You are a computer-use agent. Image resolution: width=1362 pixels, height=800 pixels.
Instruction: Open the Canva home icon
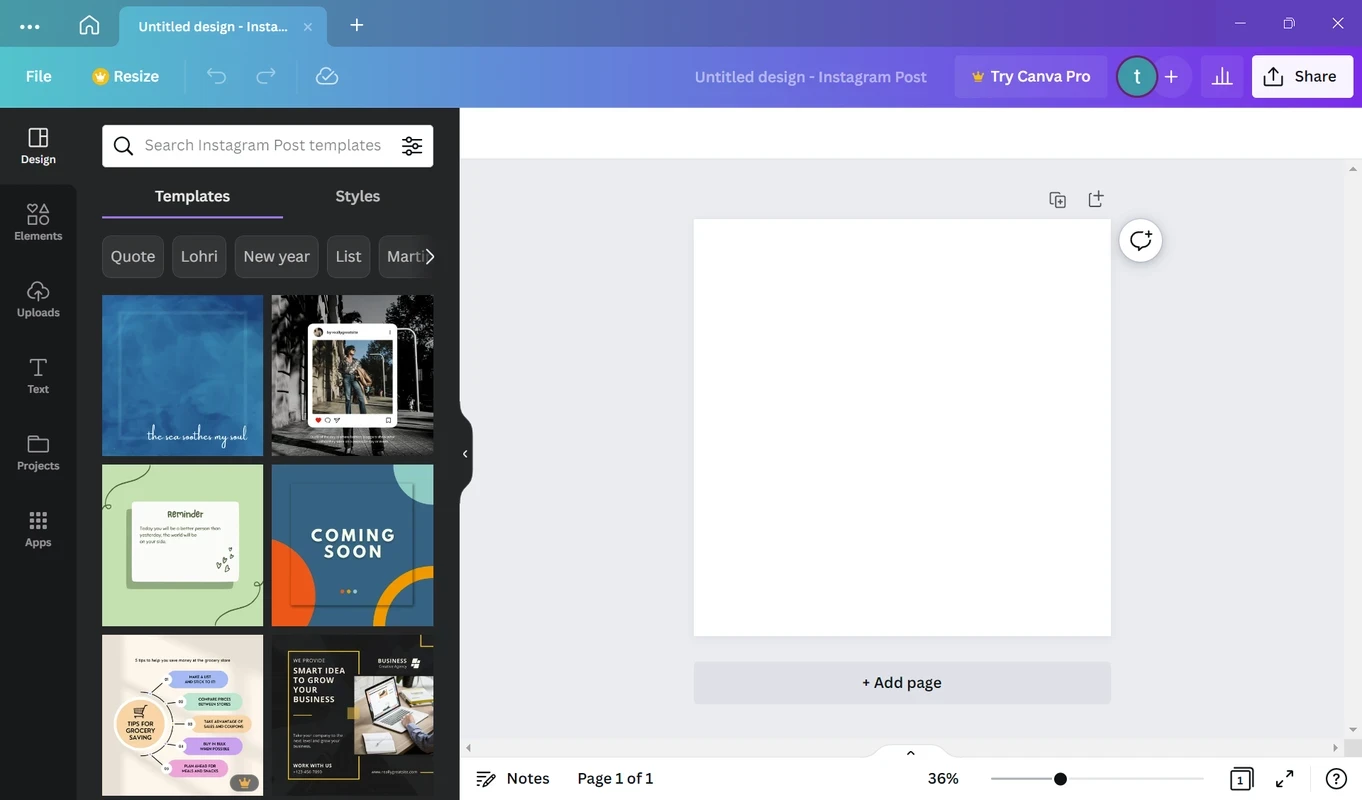point(89,26)
